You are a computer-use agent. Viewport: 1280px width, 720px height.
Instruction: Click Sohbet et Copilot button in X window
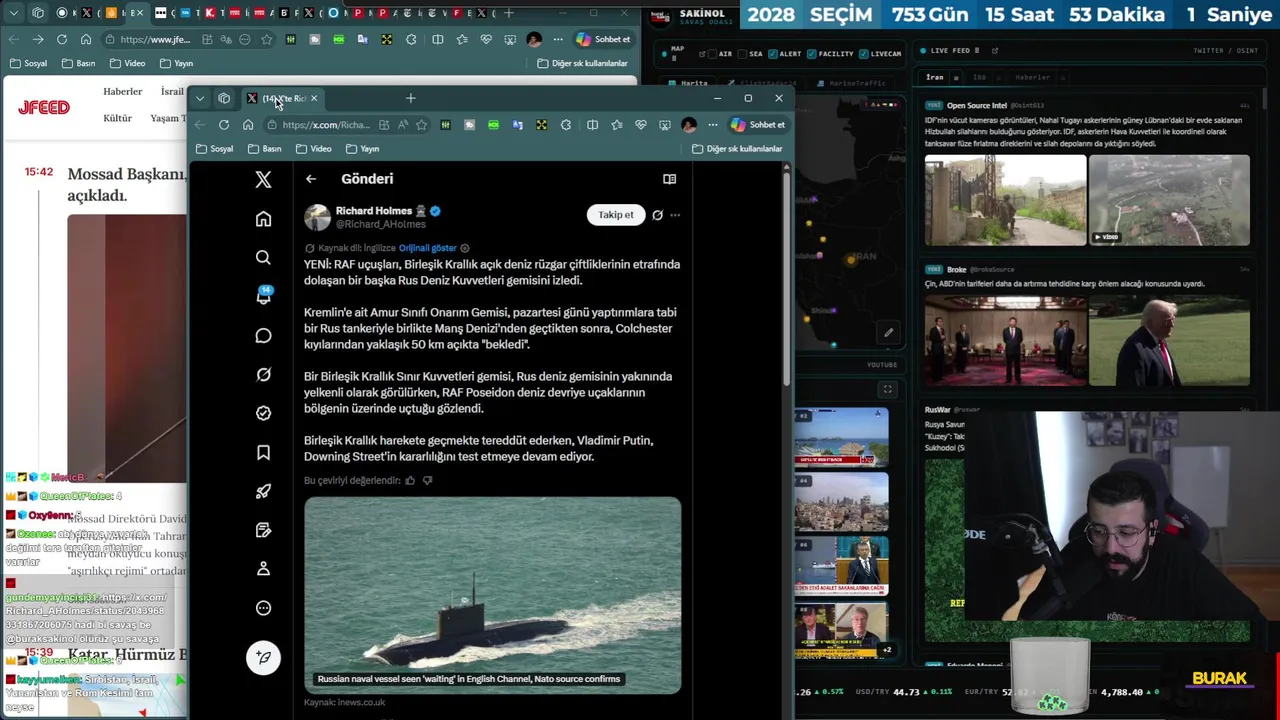click(x=758, y=125)
